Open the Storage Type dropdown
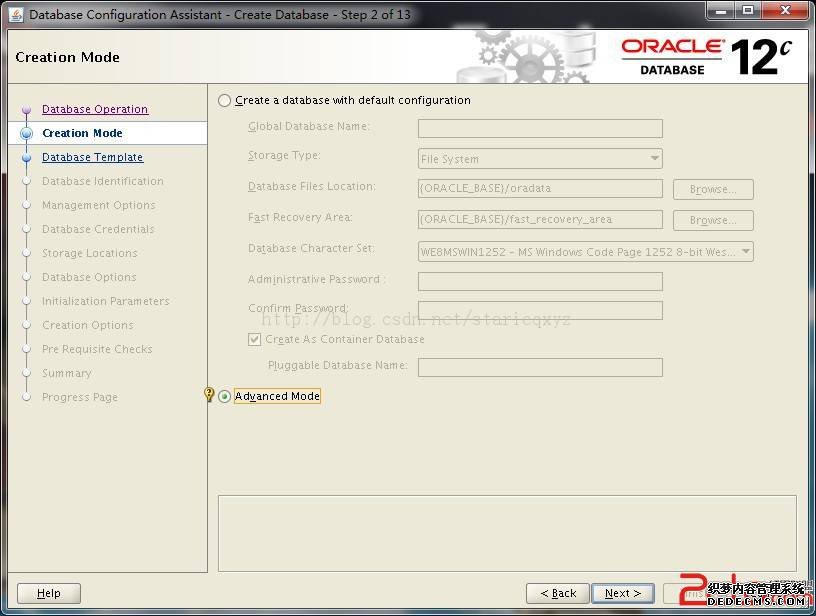This screenshot has width=816, height=616. click(x=540, y=158)
